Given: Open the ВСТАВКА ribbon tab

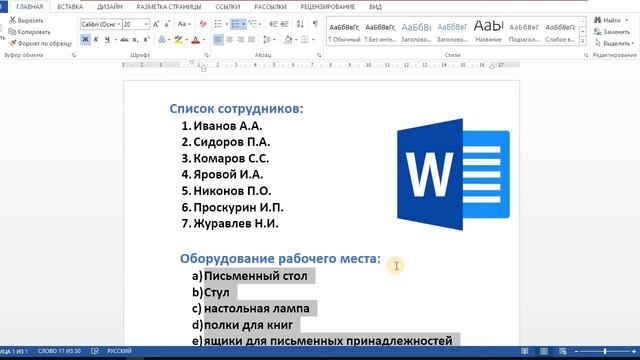Looking at the screenshot, I should click(70, 7).
